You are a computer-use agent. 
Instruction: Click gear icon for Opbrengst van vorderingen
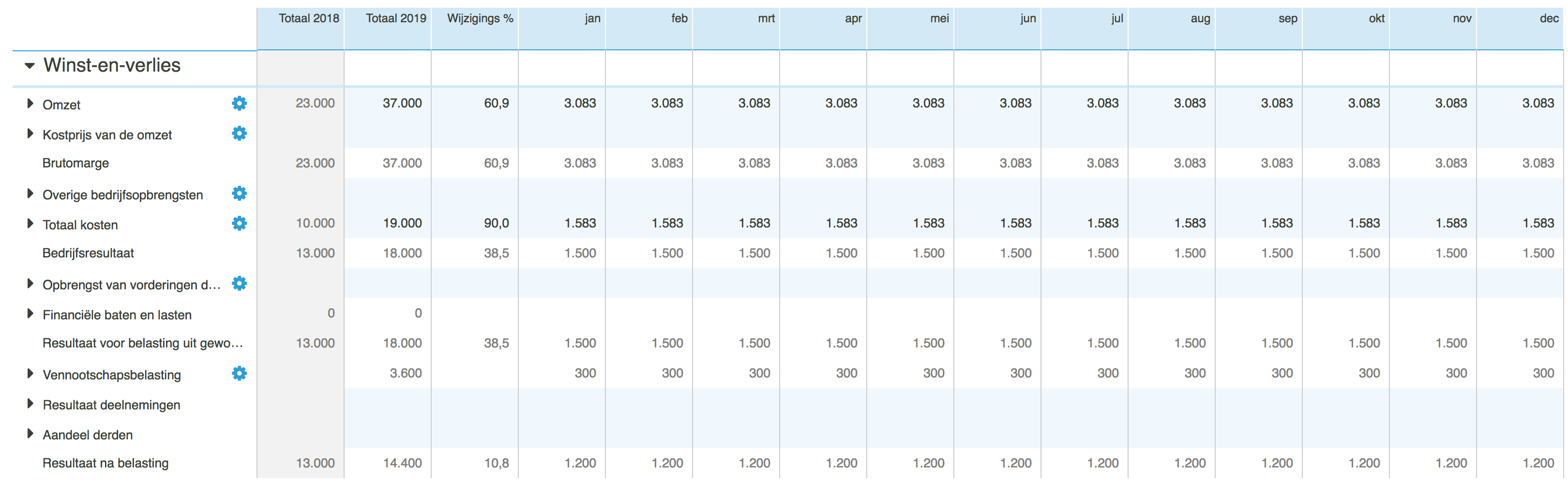click(x=239, y=284)
